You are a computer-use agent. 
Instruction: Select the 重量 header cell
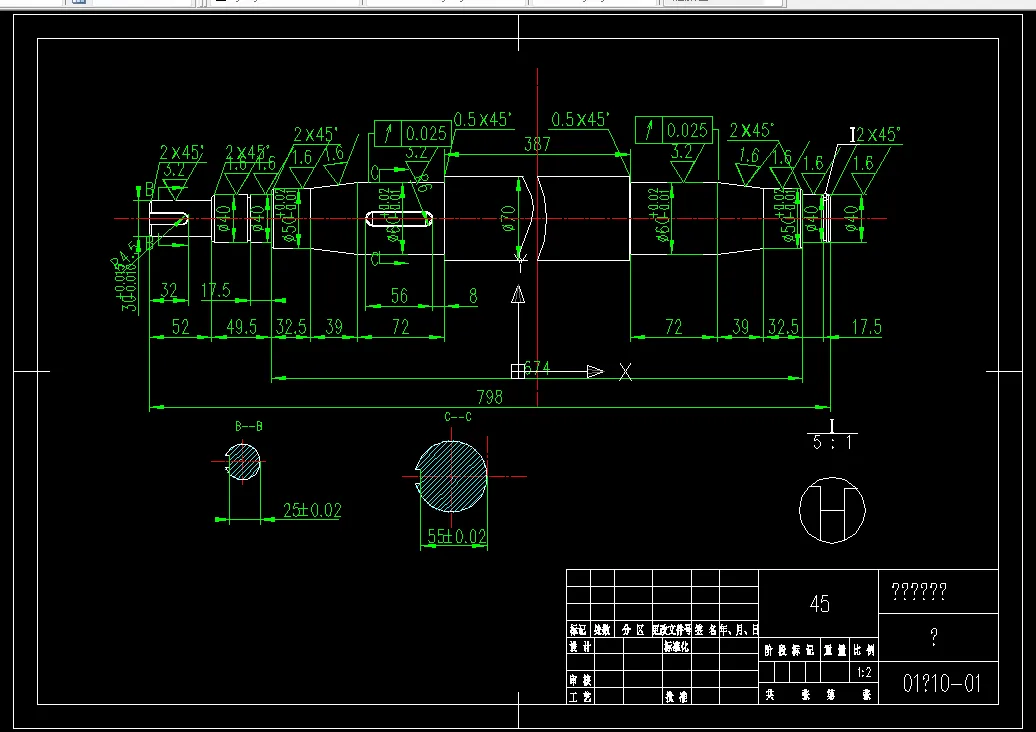(834, 650)
